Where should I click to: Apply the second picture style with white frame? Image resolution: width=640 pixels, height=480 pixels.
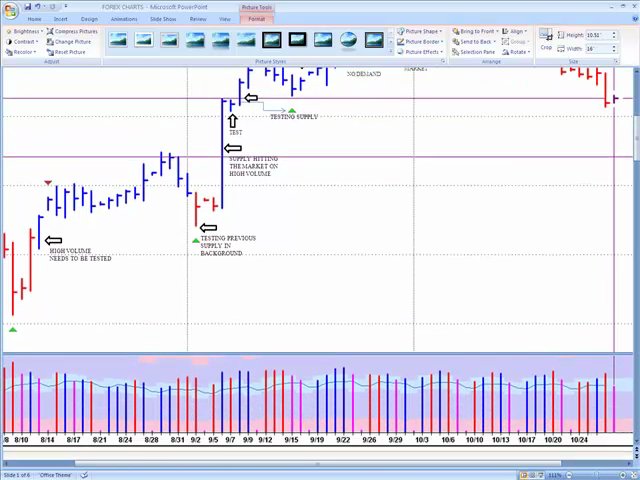144,40
